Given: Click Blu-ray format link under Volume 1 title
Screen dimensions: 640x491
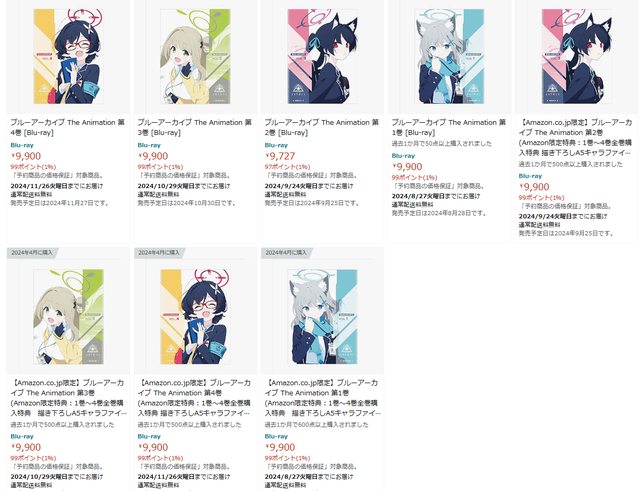Looking at the screenshot, I should click(403, 156).
